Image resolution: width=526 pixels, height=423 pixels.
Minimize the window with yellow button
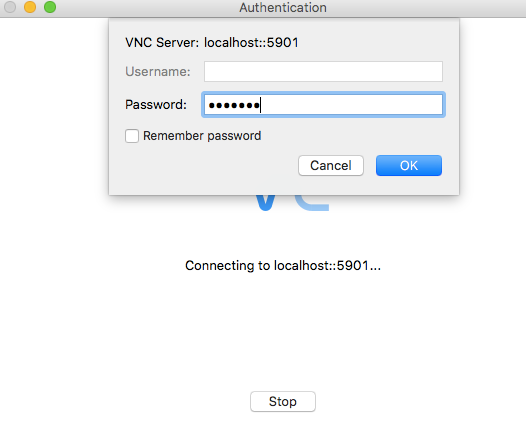pyautogui.click(x=30, y=7)
